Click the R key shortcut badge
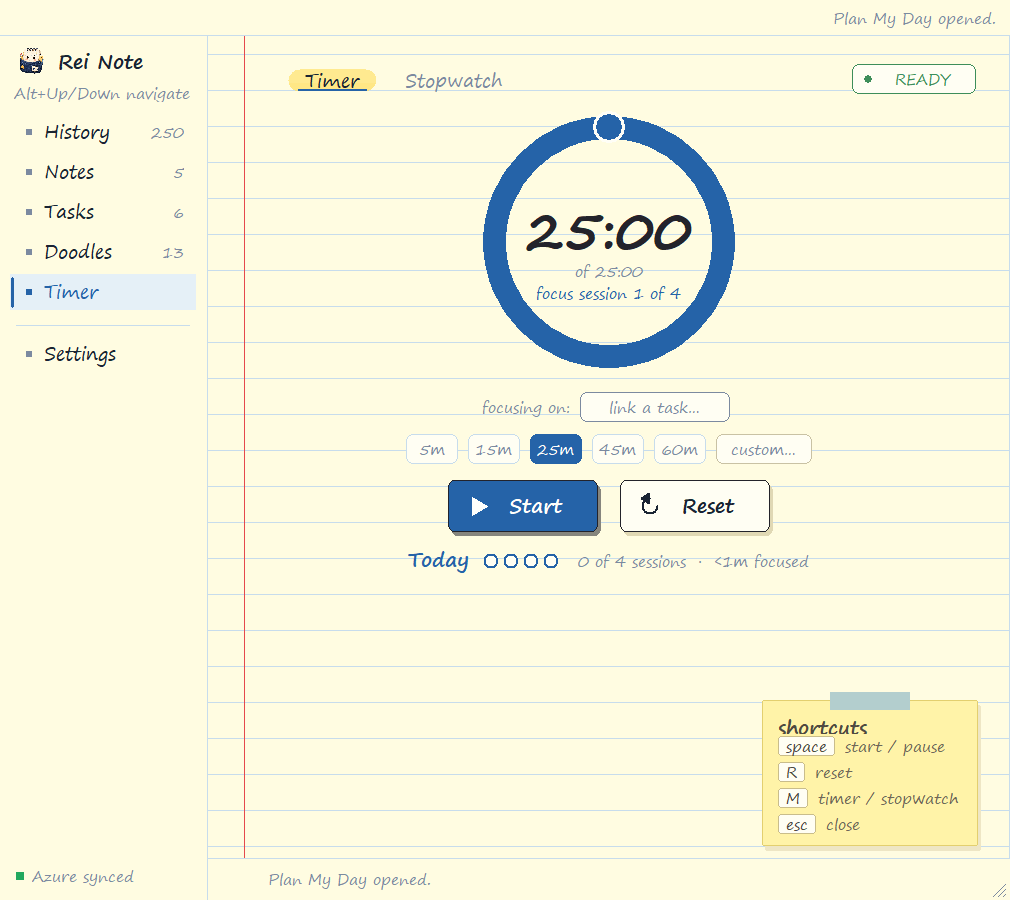This screenshot has width=1010, height=900. 792,772
